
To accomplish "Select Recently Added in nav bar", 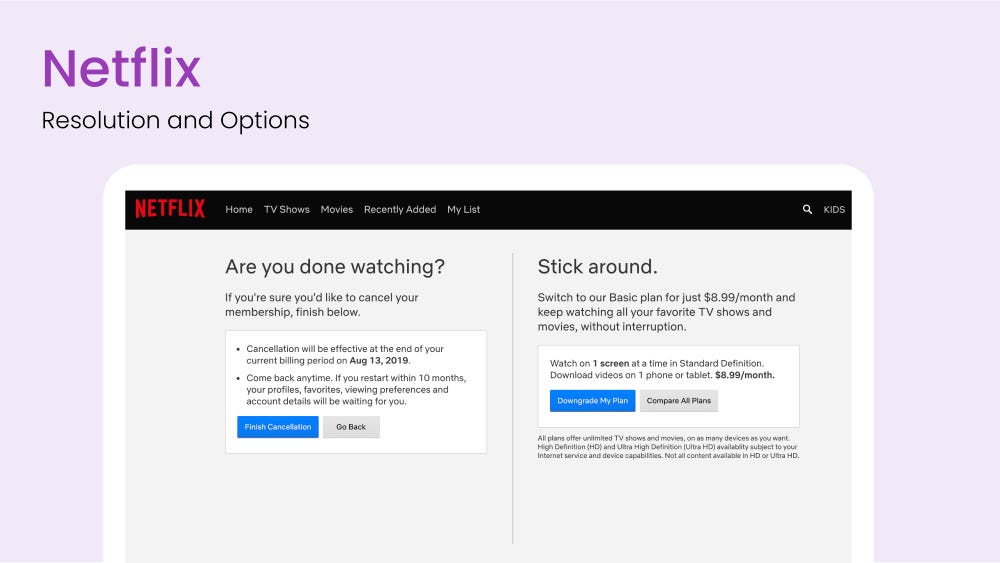I will click(400, 209).
